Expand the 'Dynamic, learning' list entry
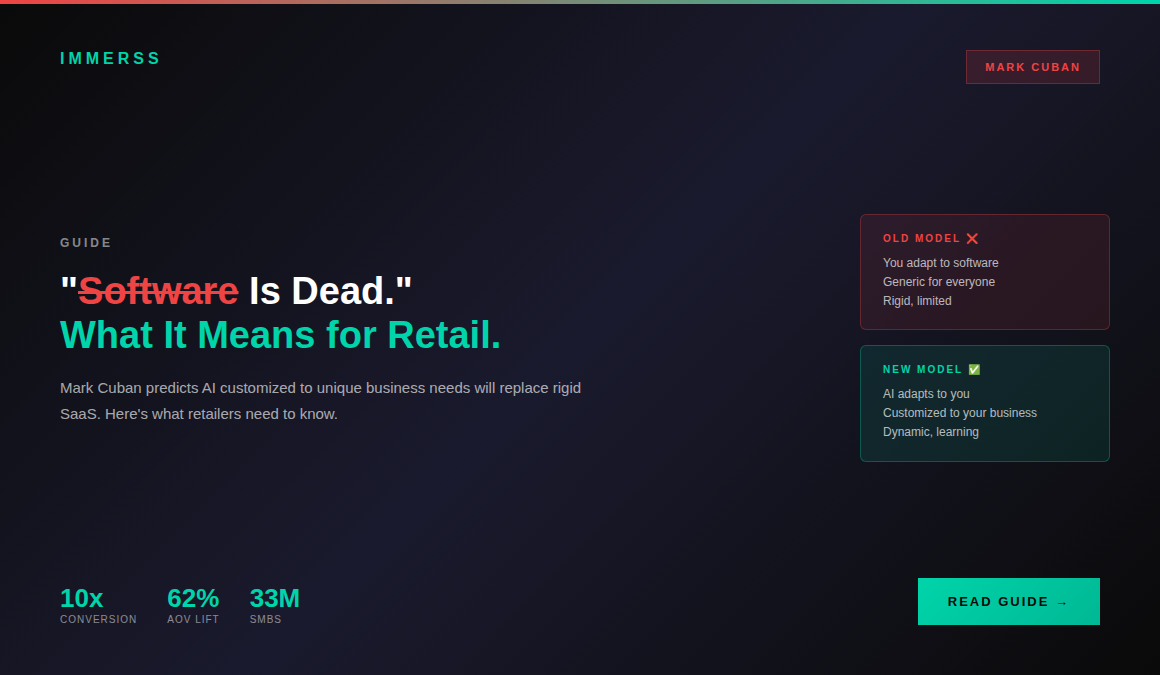Screen dimensions: 1160x675 pos(930,431)
